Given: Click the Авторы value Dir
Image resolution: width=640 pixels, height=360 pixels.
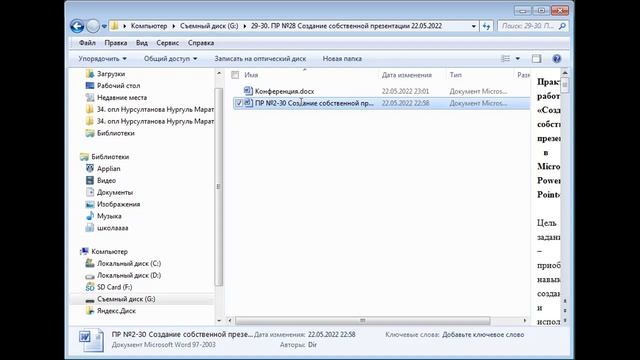Looking at the screenshot, I should click(312, 345).
